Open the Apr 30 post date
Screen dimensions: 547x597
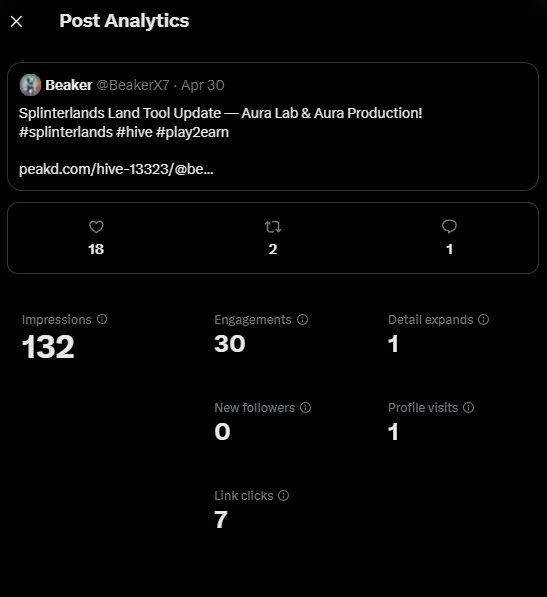click(203, 85)
